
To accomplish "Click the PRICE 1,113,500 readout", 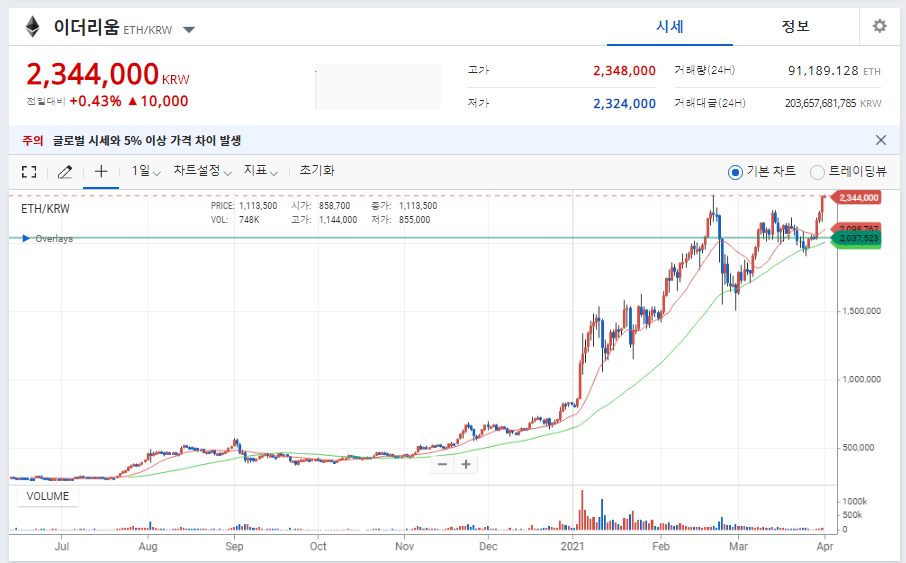I will click(x=244, y=206).
